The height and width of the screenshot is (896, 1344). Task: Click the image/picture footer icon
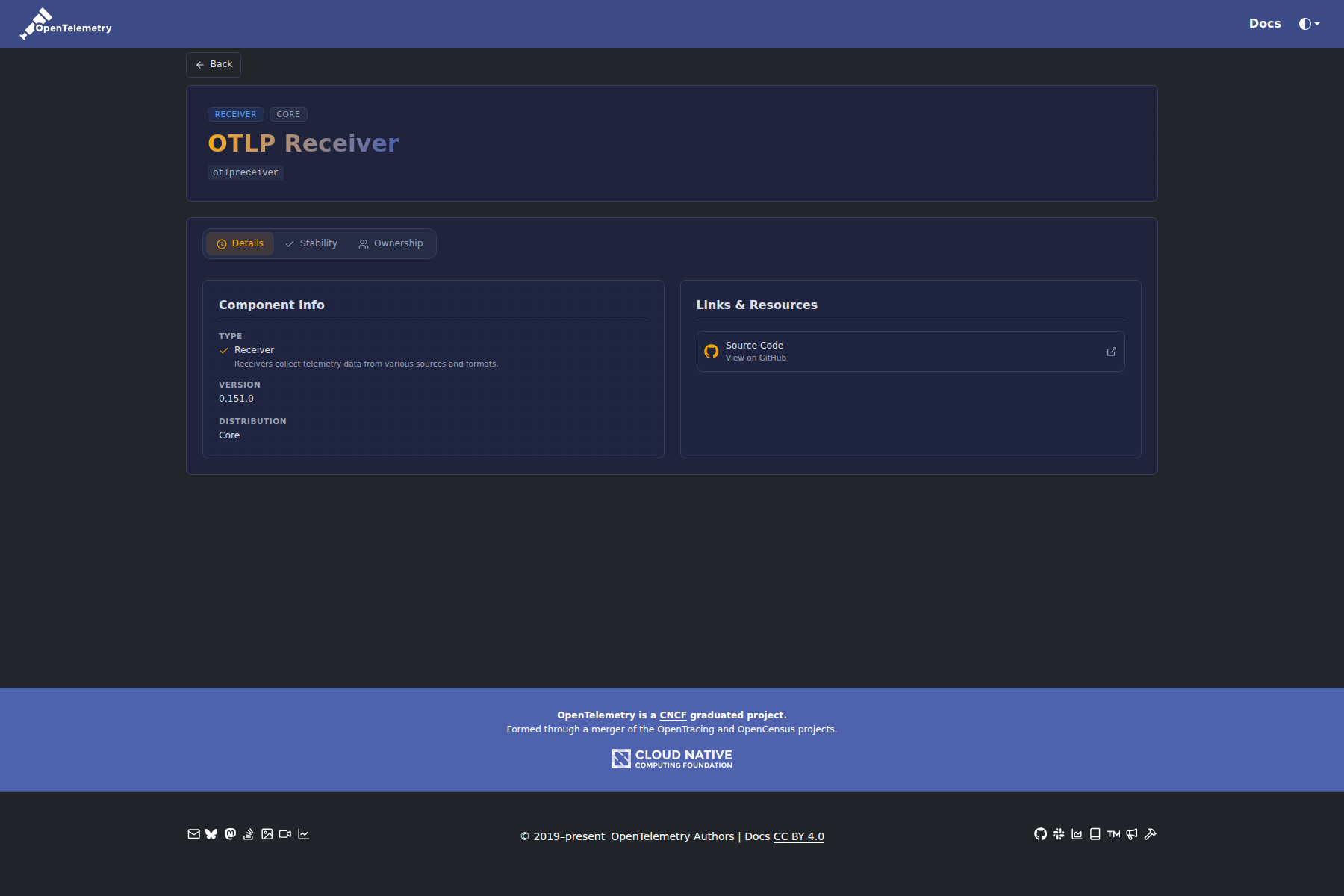point(267,834)
